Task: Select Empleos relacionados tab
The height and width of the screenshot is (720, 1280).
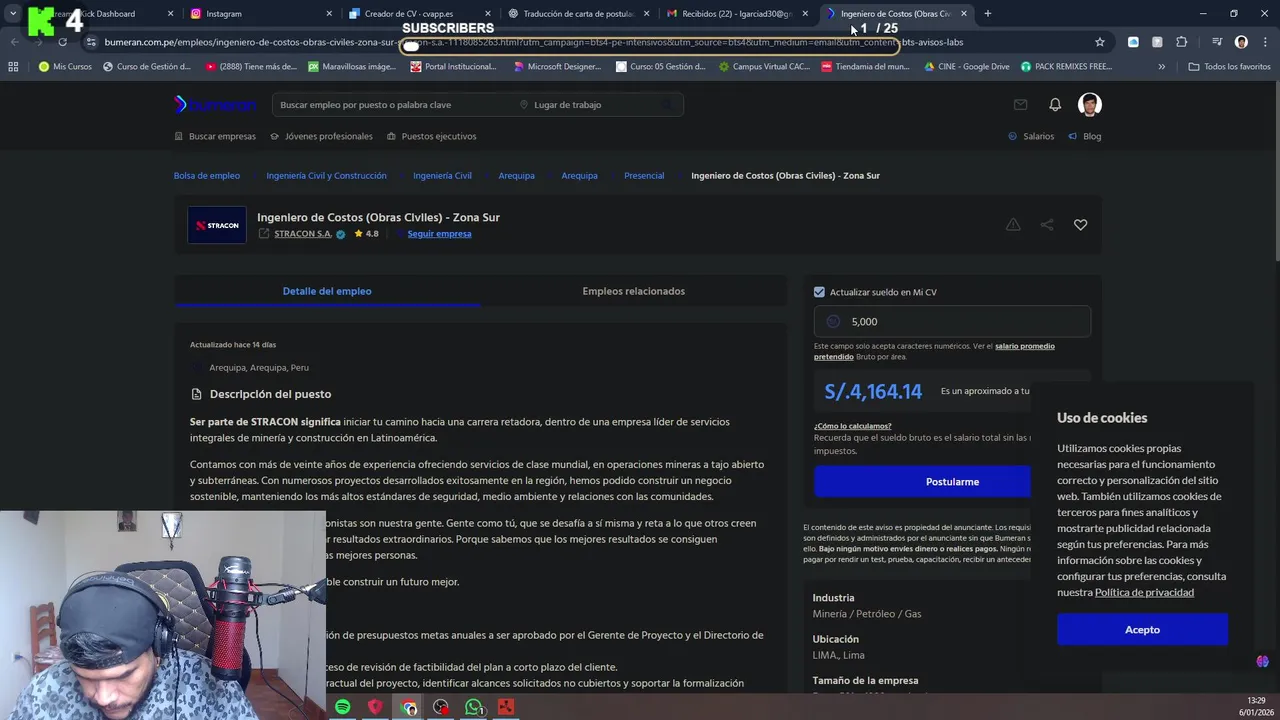Action: pyautogui.click(x=633, y=291)
